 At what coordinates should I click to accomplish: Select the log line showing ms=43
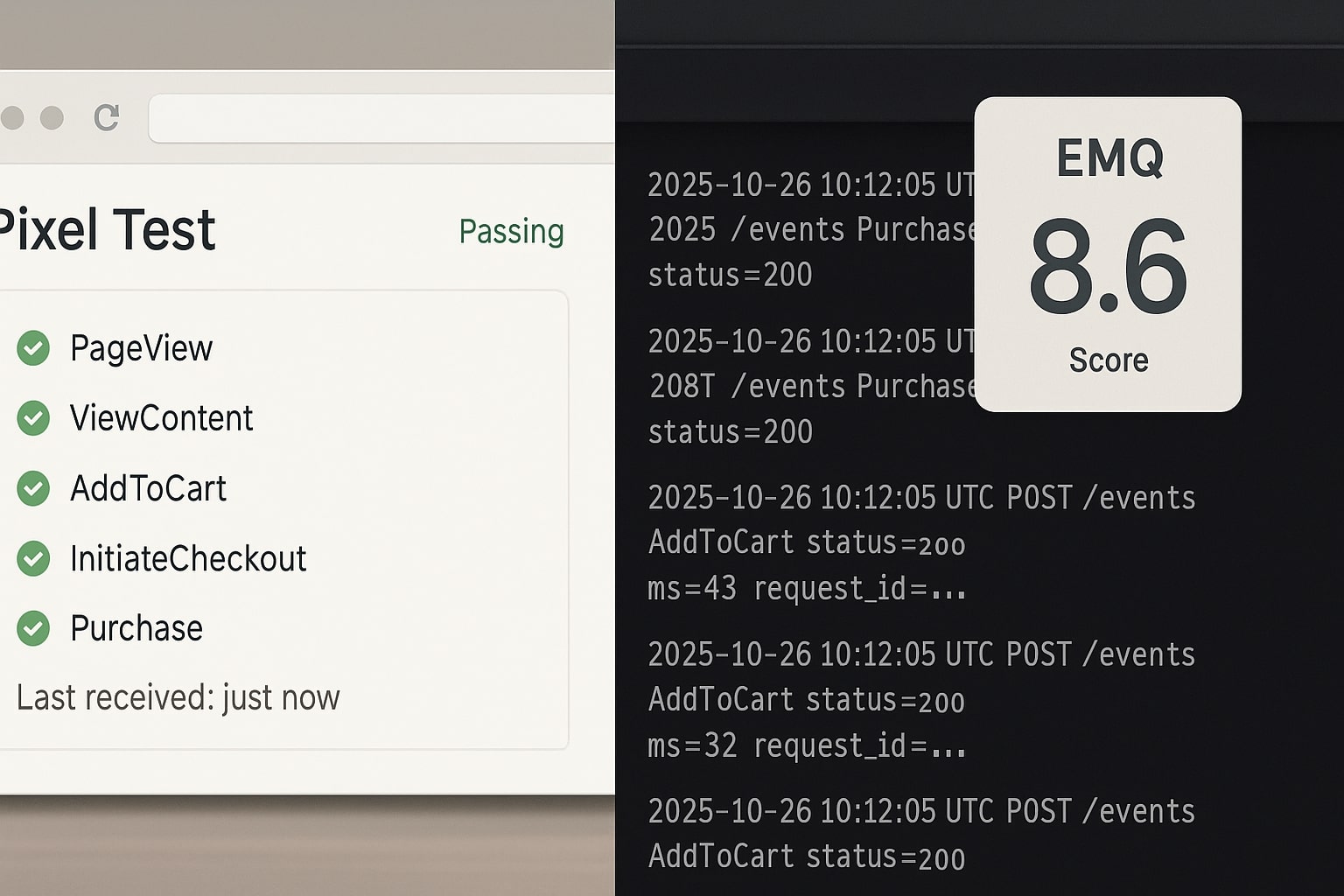tap(806, 589)
